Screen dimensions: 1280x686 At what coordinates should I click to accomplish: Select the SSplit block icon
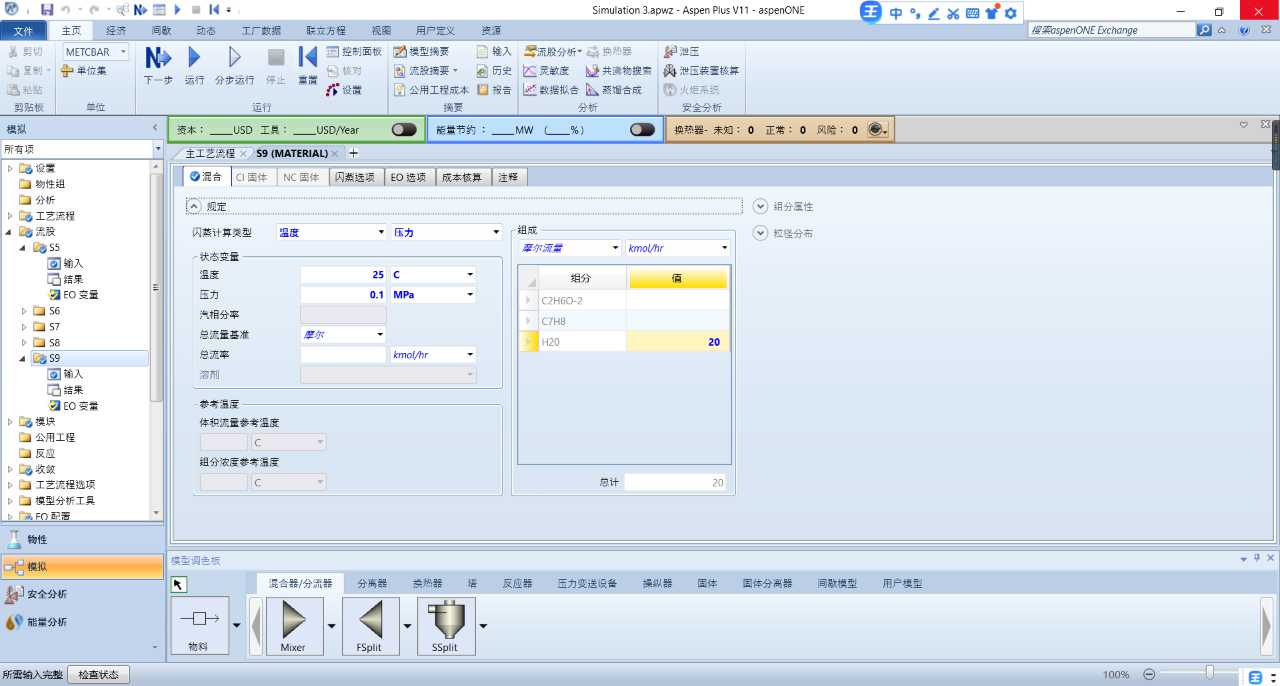click(x=445, y=621)
